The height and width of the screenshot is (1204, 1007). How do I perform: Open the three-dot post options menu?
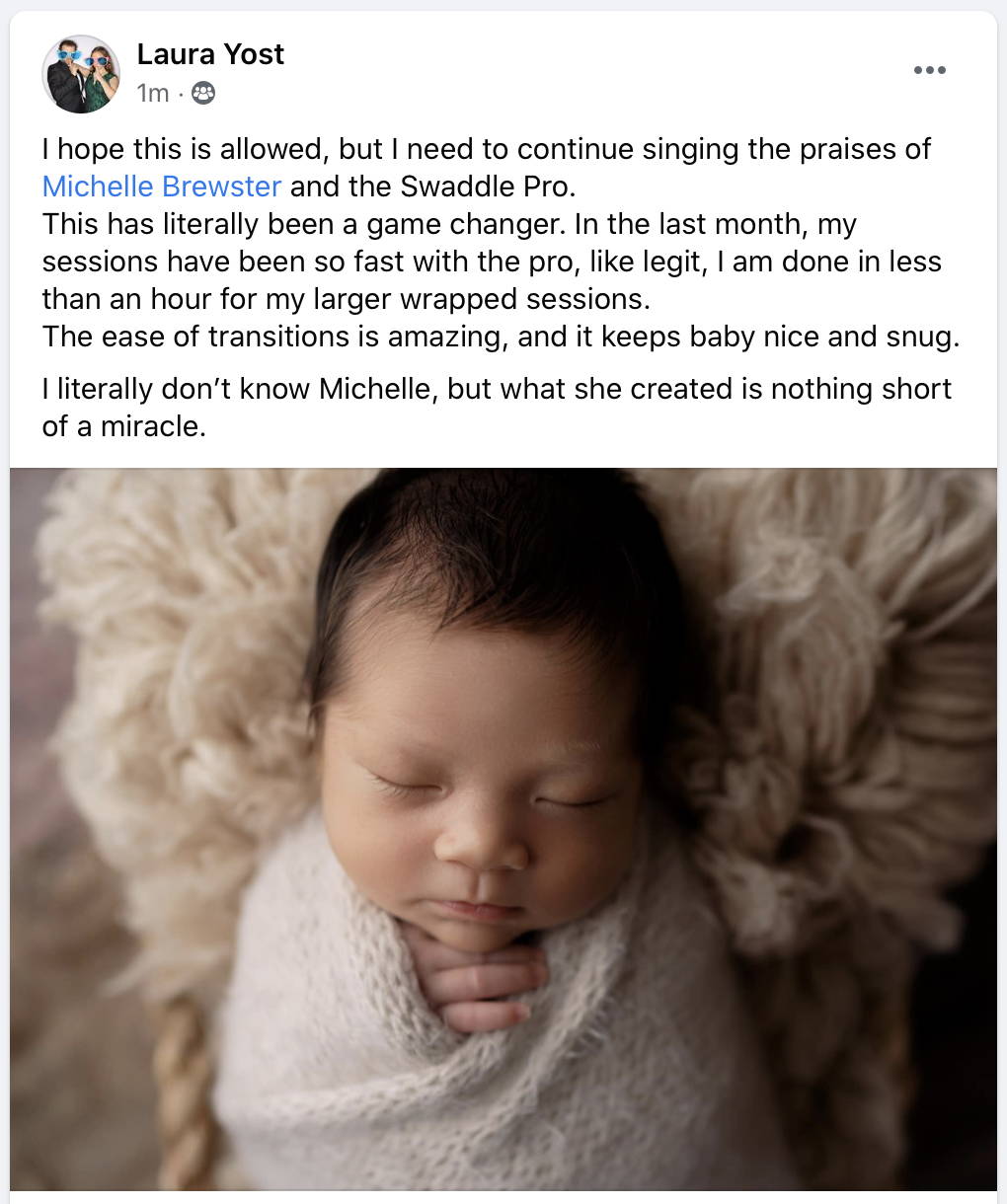pos(929,70)
